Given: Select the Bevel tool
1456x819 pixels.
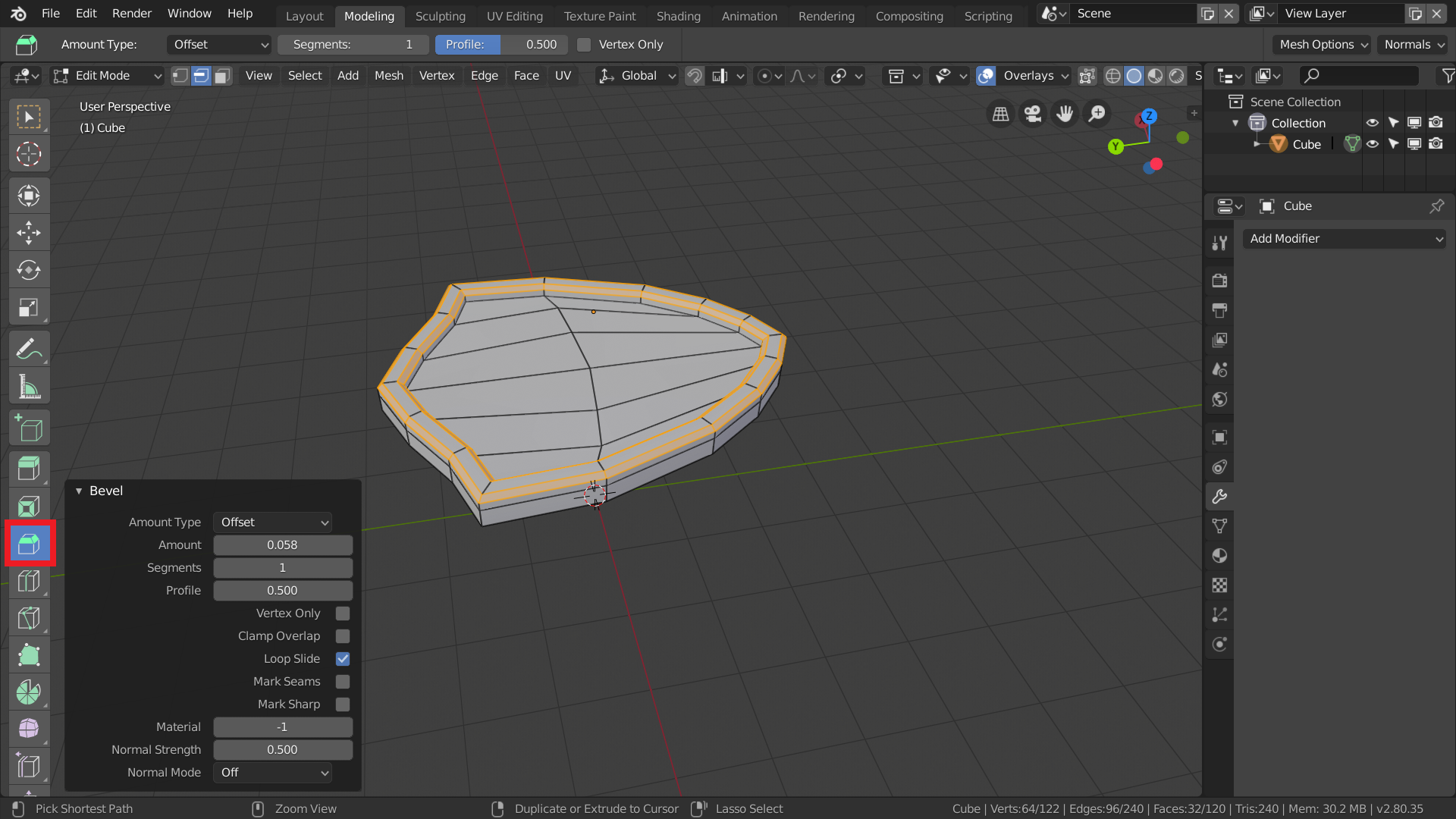Looking at the screenshot, I should click(29, 544).
